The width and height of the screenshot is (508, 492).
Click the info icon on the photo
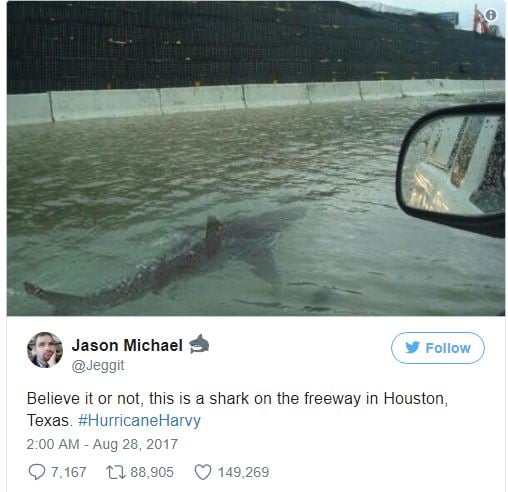click(490, 15)
